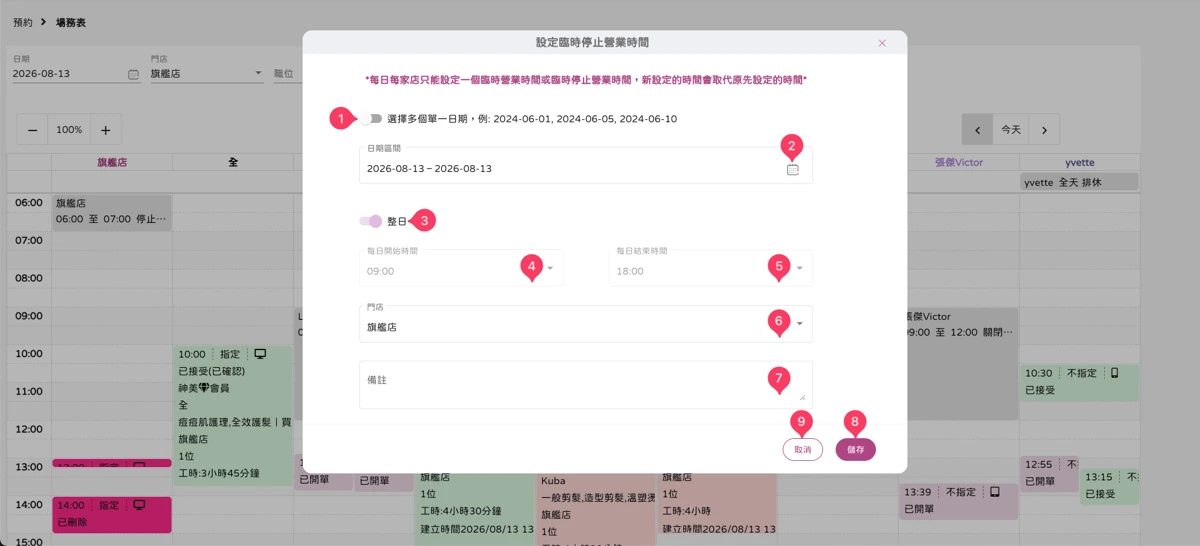Click phone icon on 10:30 不指定 appointment

click(1115, 373)
